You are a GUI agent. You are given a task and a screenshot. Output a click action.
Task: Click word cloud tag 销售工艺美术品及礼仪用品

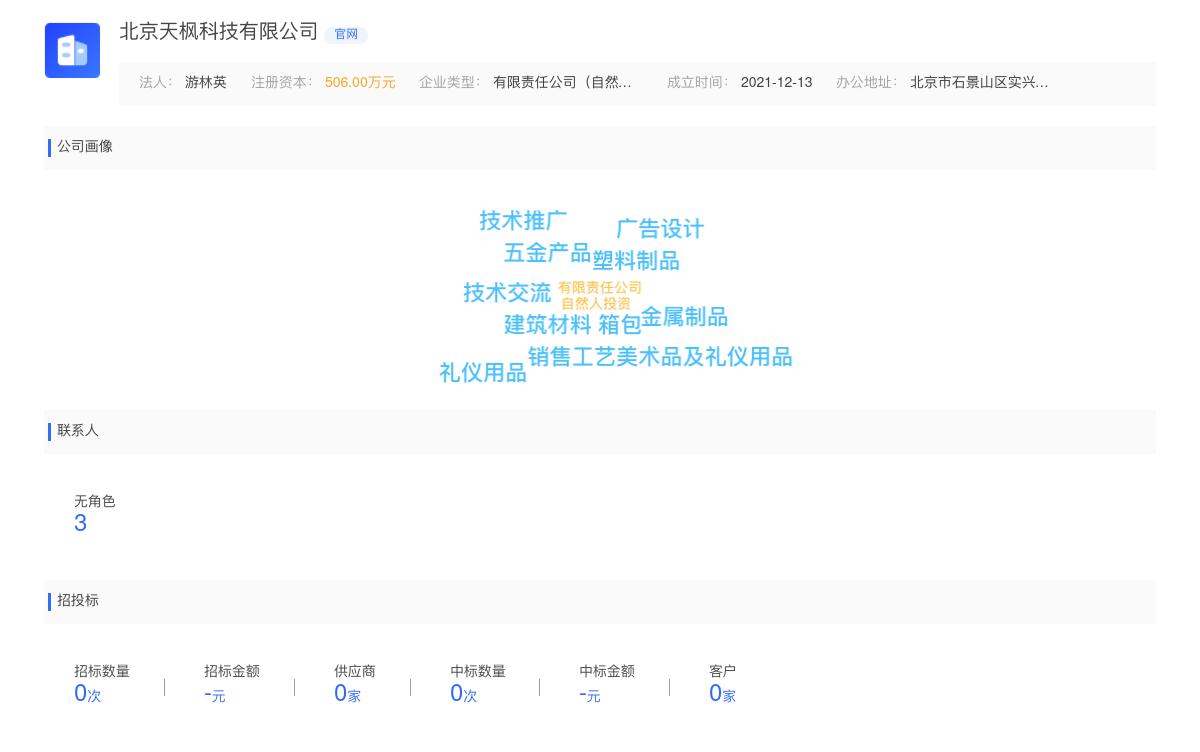660,357
